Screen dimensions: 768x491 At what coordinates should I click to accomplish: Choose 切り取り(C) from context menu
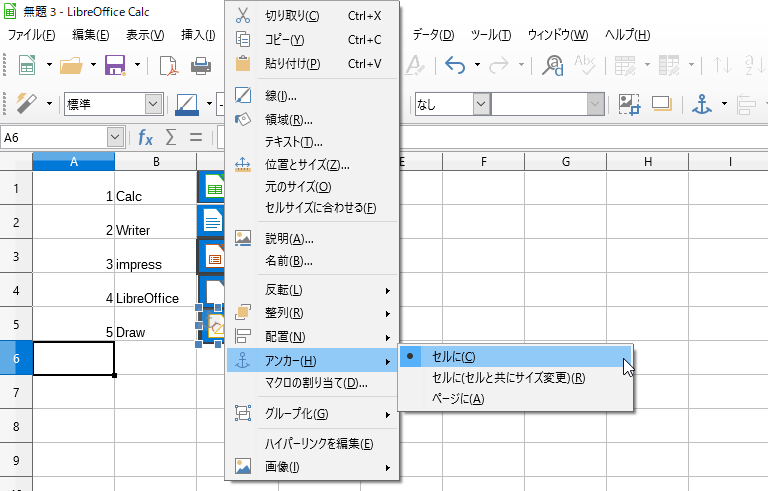click(x=312, y=16)
